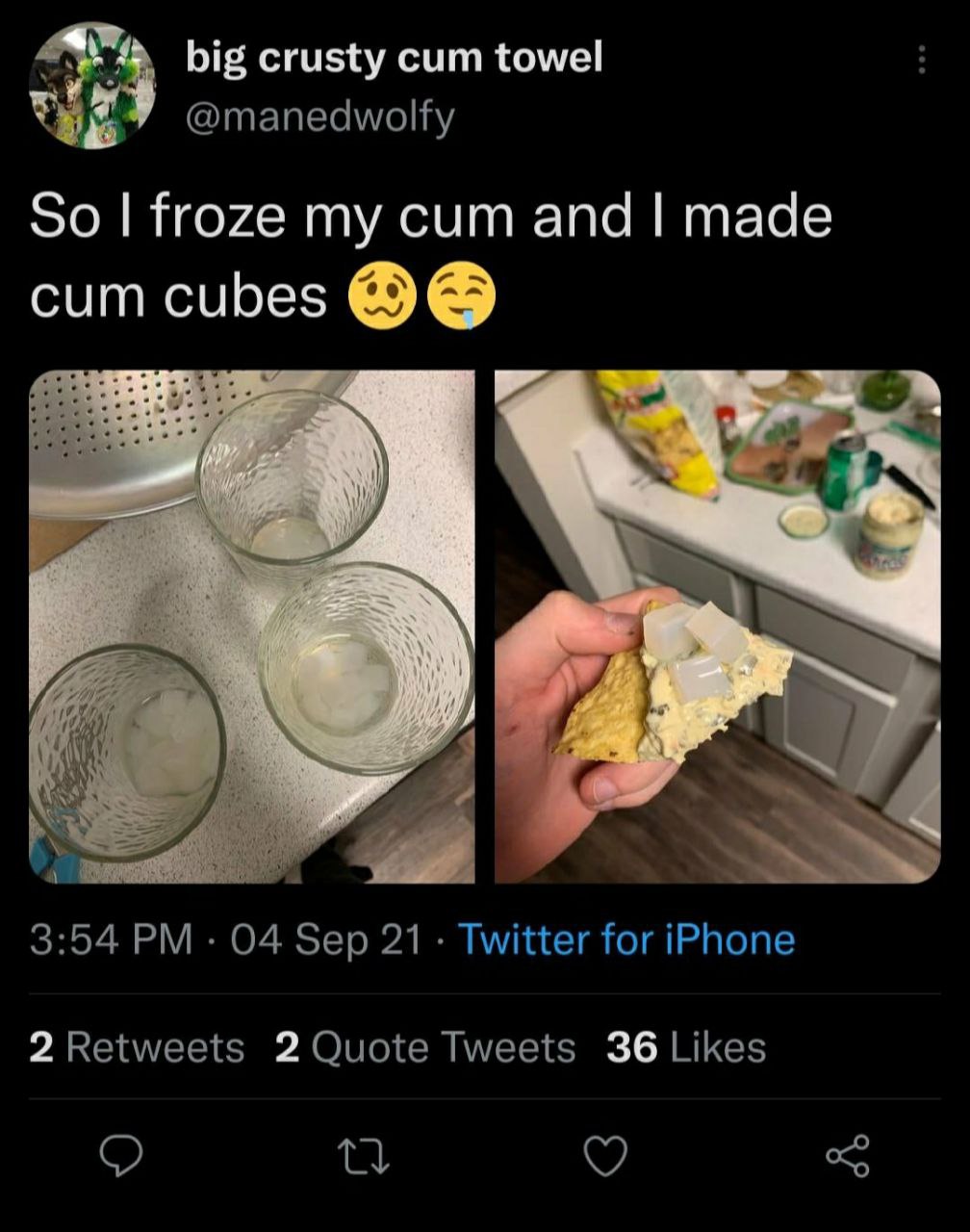Click the reply speech bubble icon

122,1154
